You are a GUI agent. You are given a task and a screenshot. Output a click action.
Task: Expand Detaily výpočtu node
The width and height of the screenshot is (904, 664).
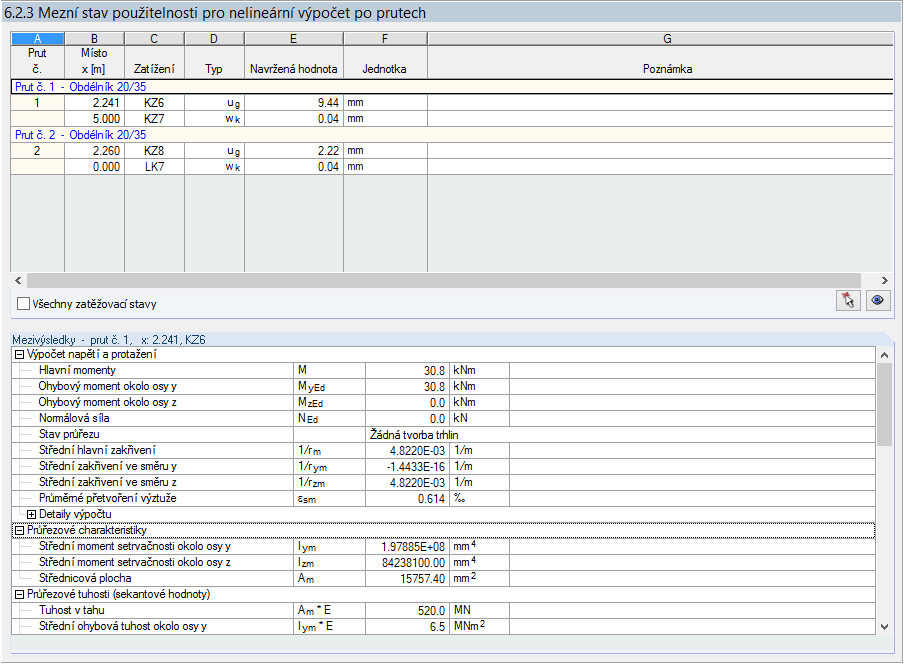32,514
